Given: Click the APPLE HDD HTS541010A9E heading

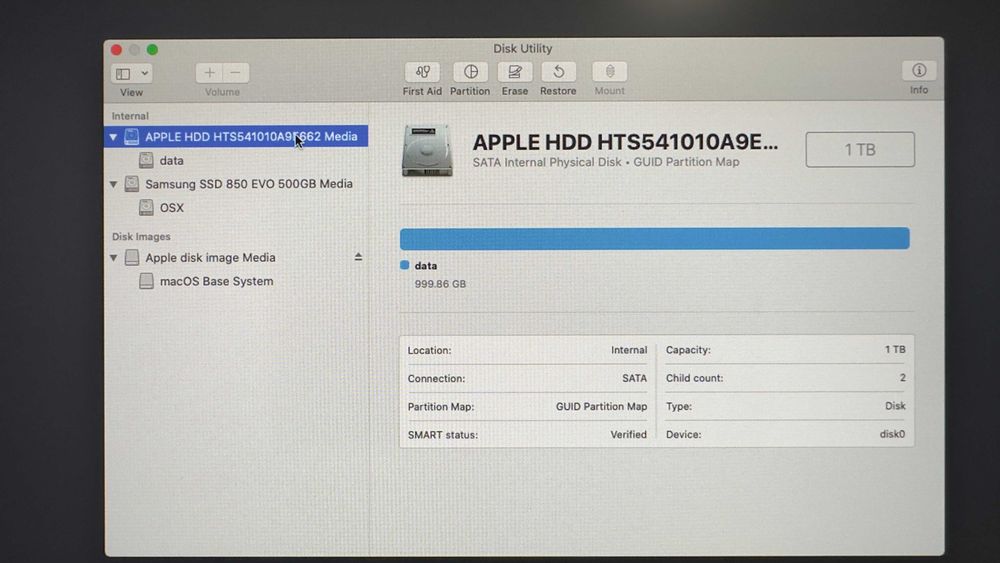Looking at the screenshot, I should [x=625, y=142].
